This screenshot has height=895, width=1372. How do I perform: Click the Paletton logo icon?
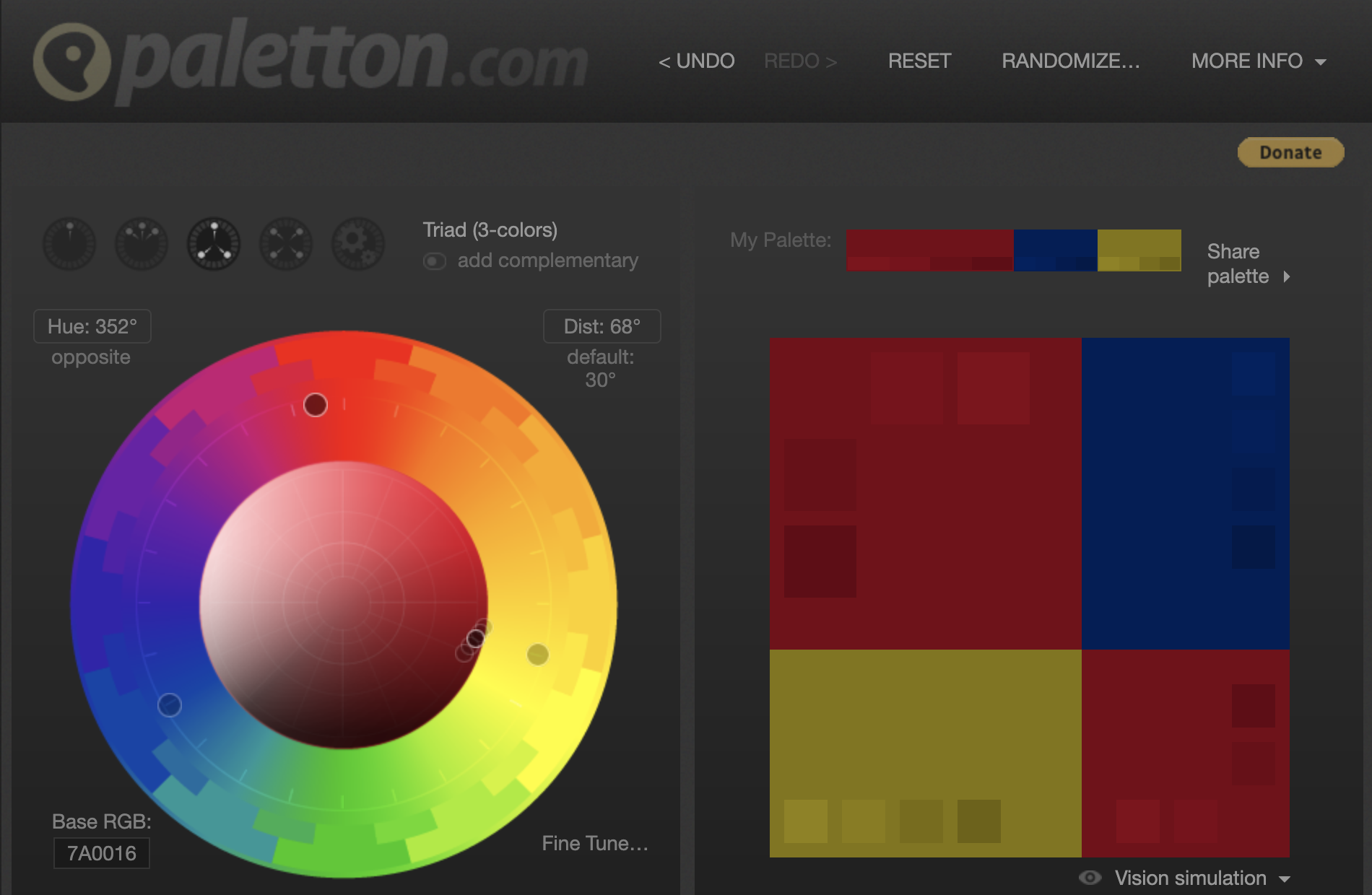tap(71, 62)
